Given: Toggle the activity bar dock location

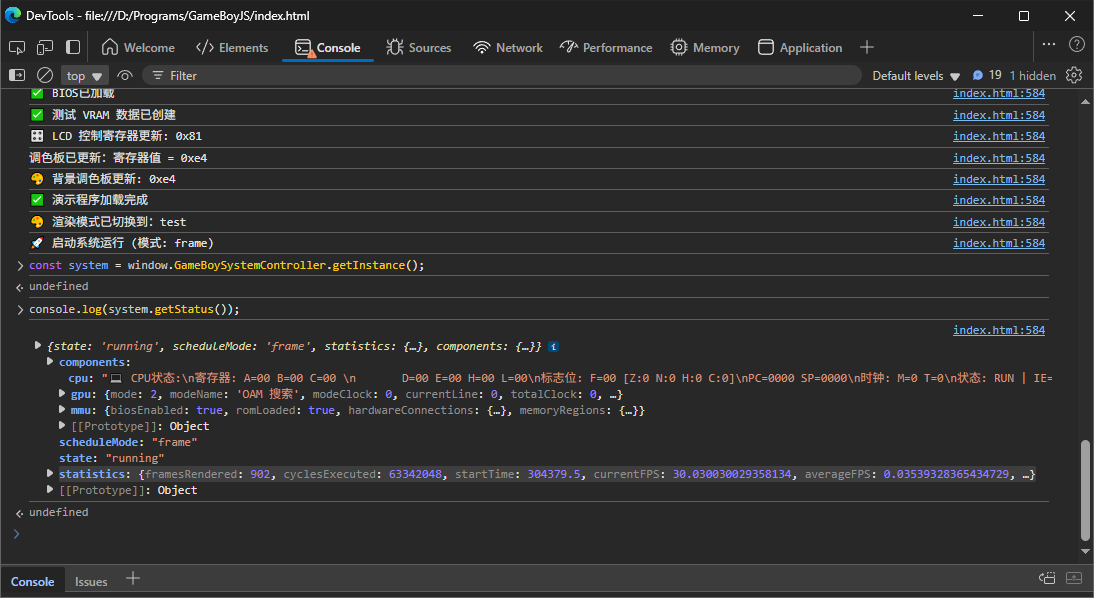Looking at the screenshot, I should pyautogui.click(x=73, y=47).
